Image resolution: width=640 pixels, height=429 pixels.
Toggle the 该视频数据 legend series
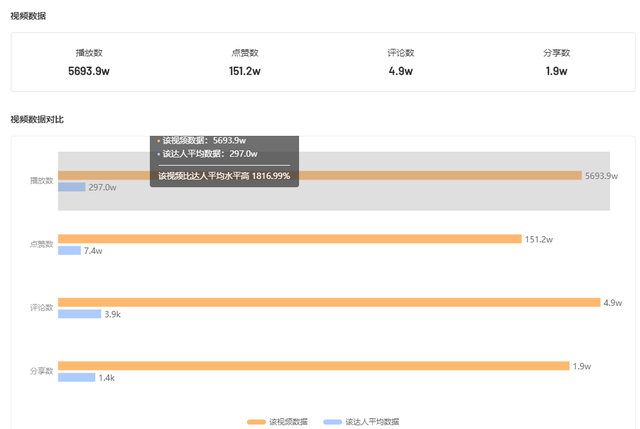(x=288, y=422)
